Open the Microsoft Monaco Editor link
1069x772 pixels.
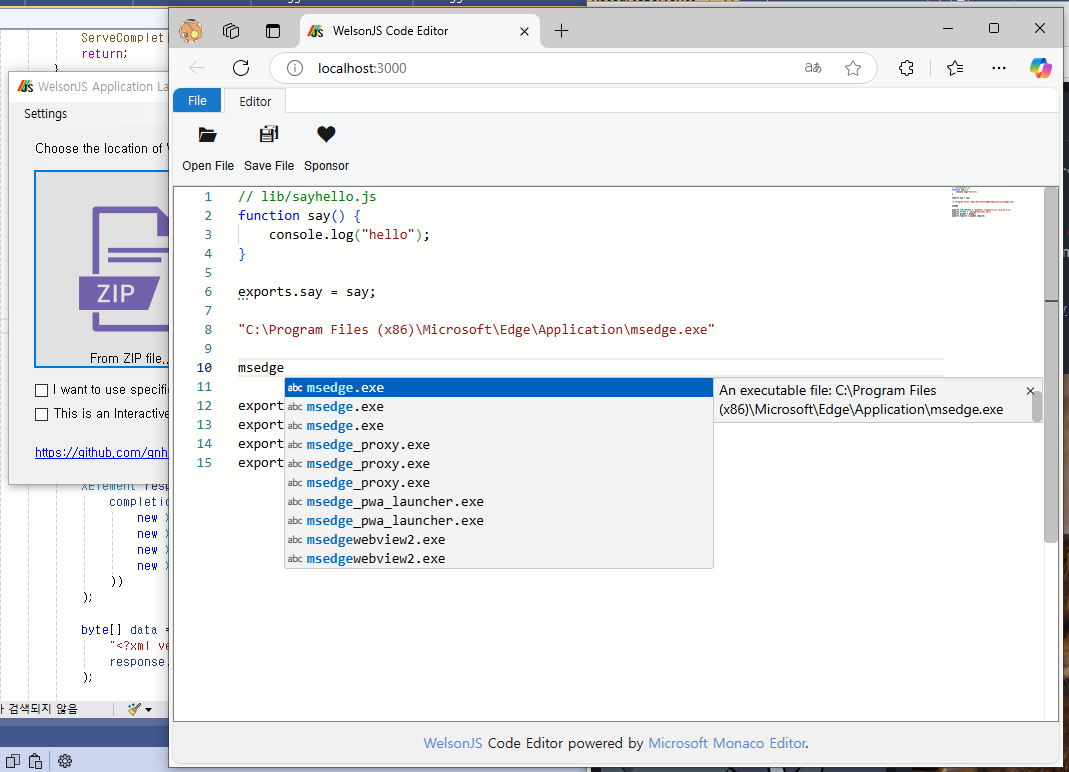[727, 743]
